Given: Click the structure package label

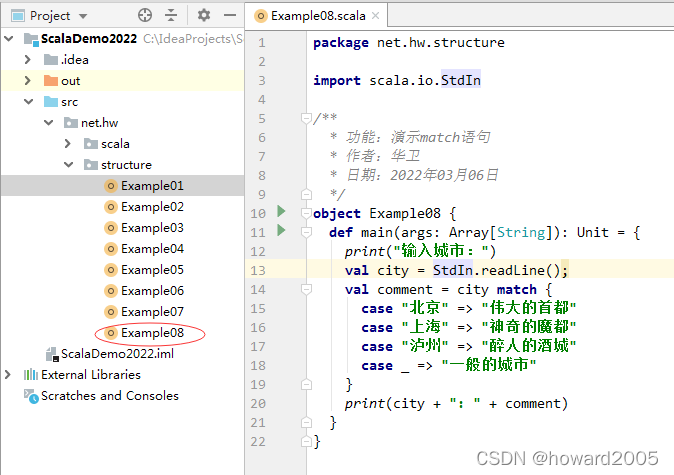Looking at the screenshot, I should coord(126,165).
